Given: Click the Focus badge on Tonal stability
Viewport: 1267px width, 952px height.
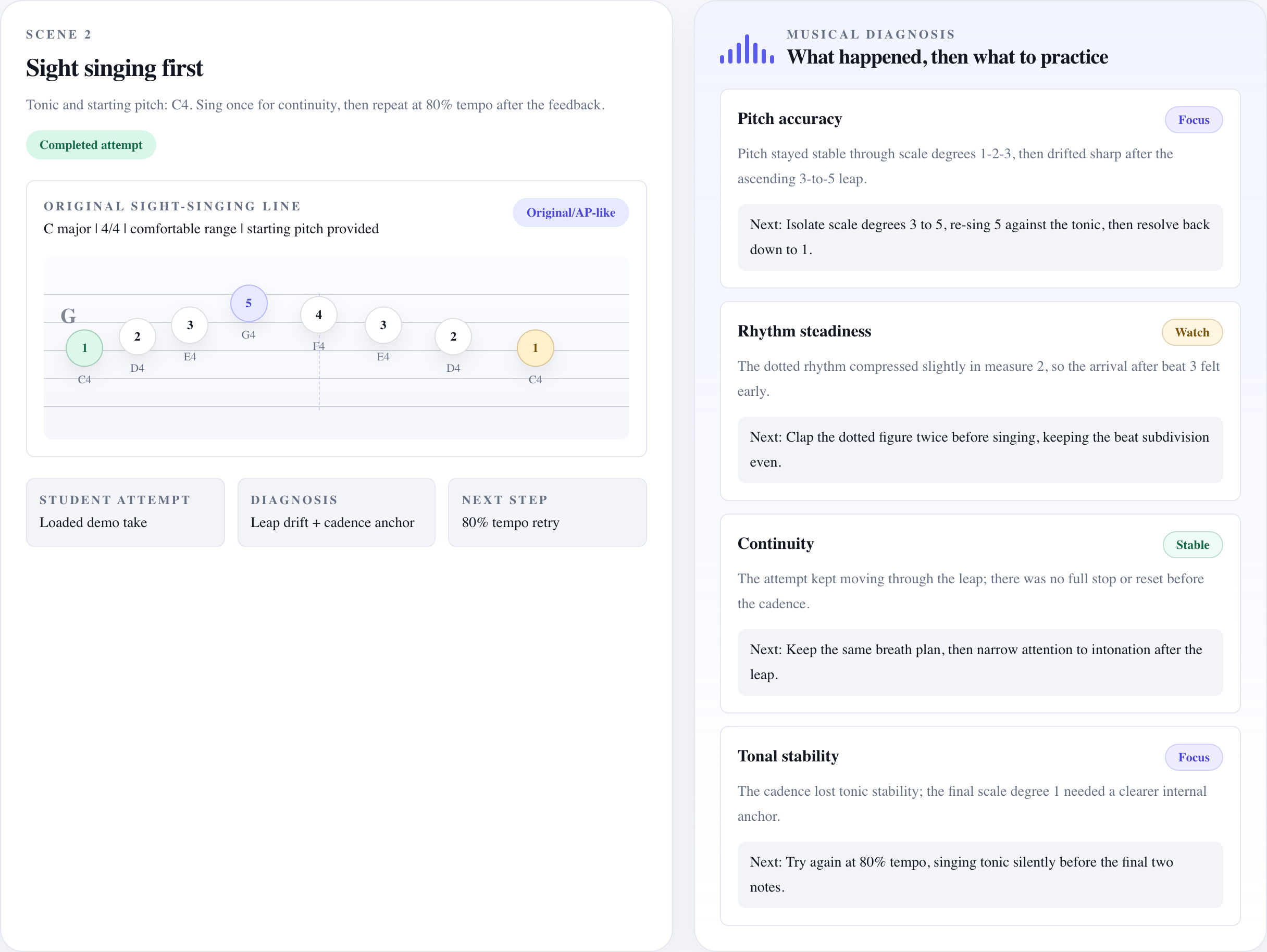Looking at the screenshot, I should click(1194, 757).
